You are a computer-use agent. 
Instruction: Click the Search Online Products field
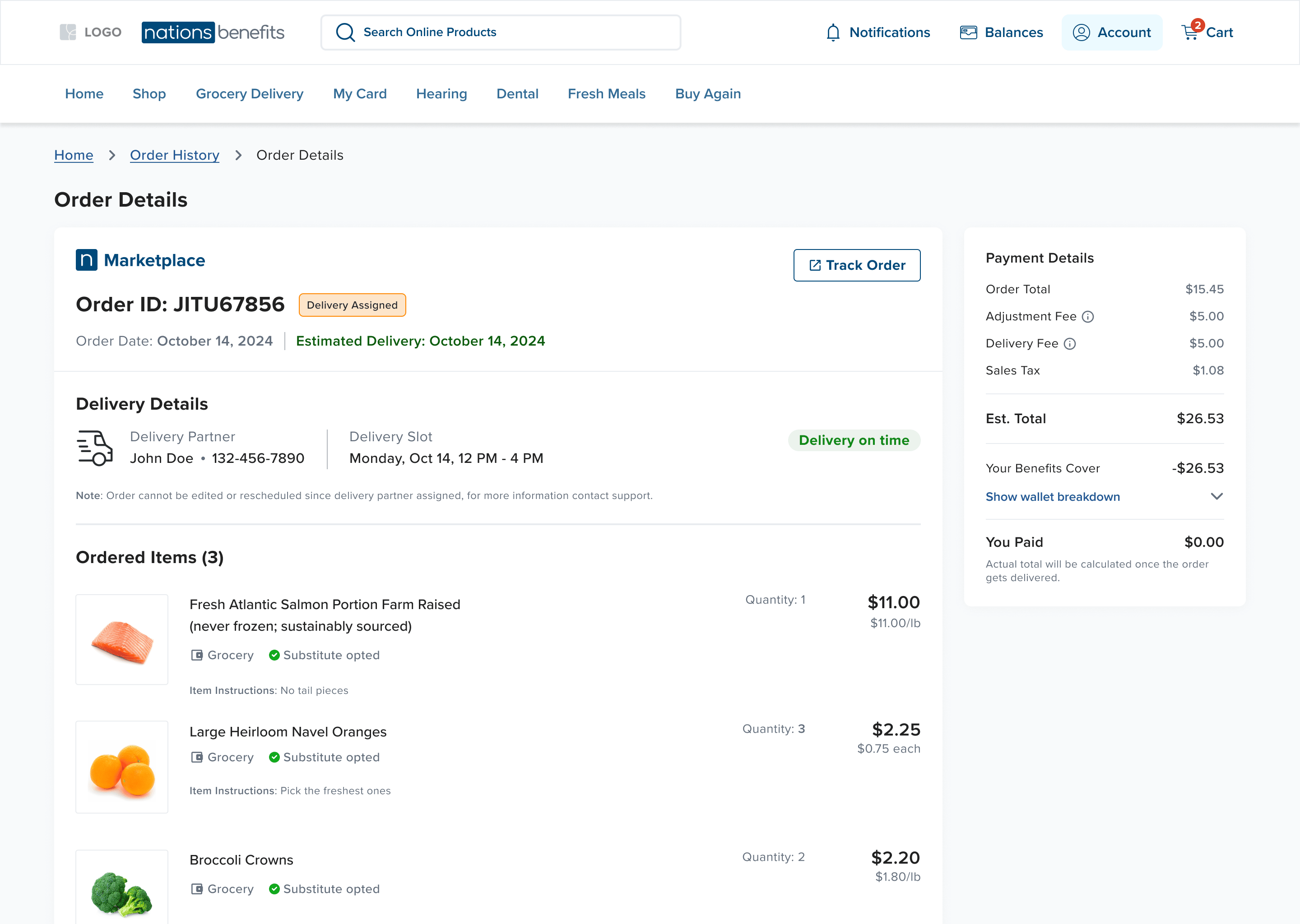[501, 32]
